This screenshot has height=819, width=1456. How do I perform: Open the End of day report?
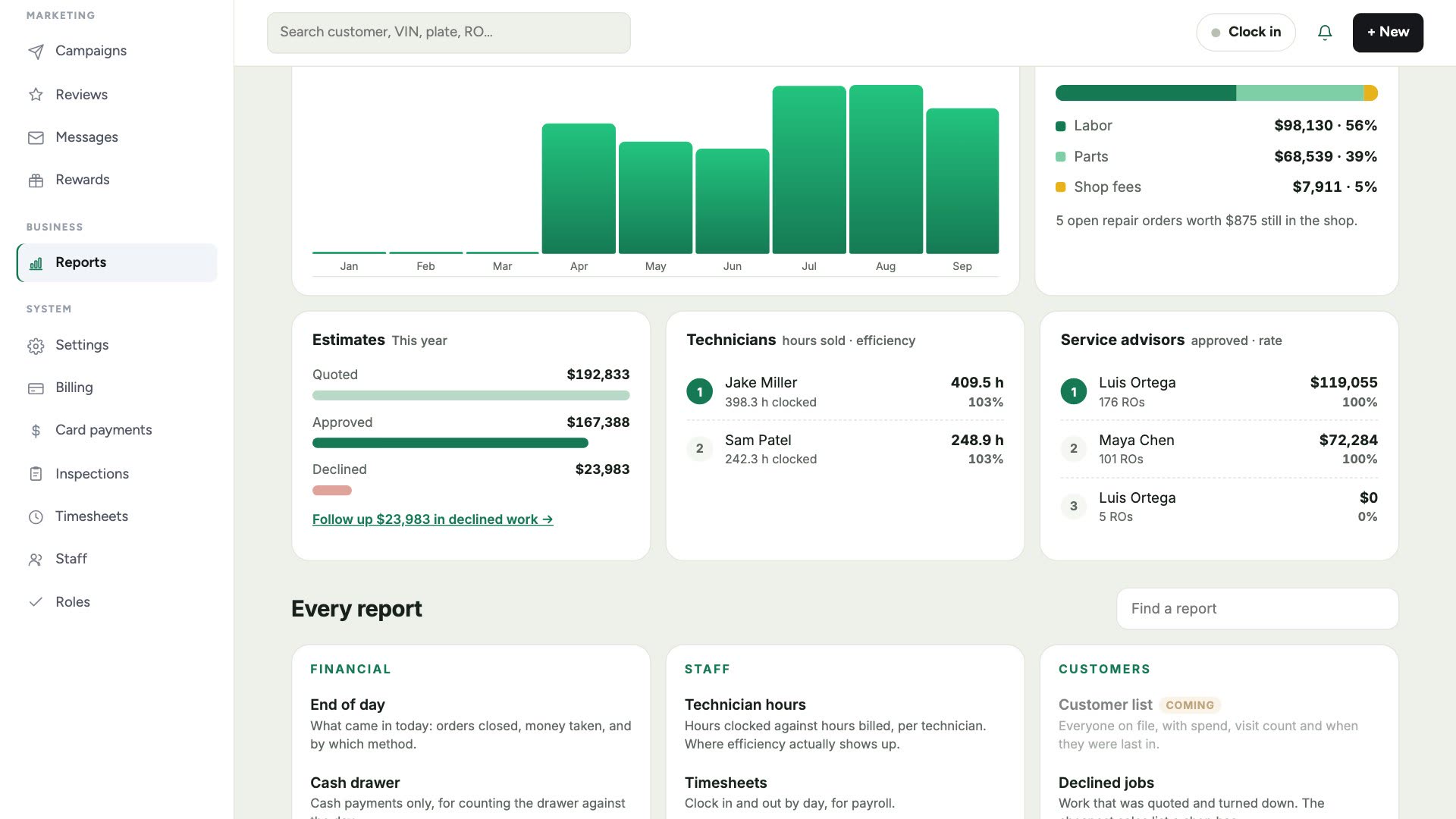(347, 704)
